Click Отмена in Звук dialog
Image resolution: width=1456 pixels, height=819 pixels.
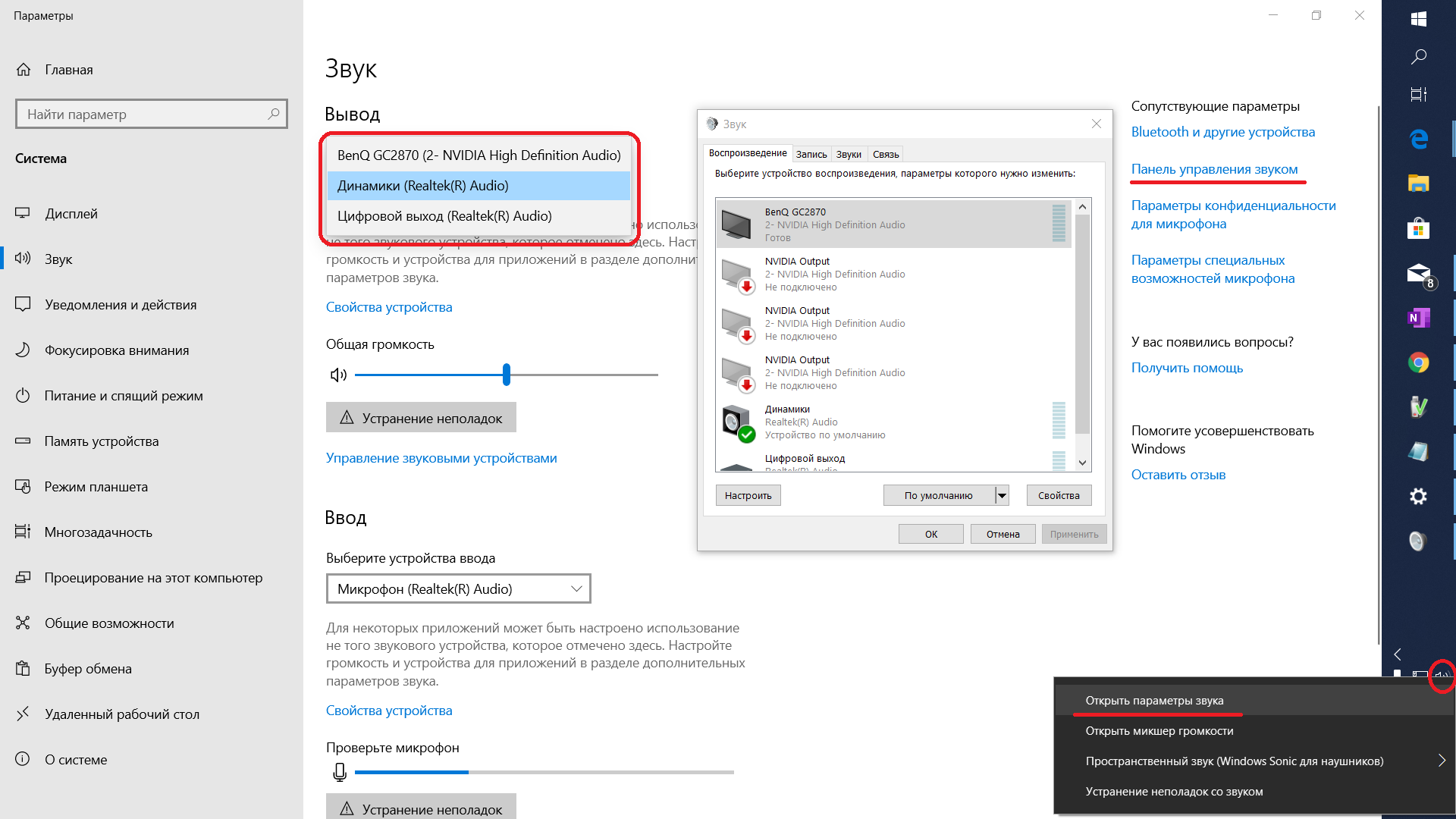pyautogui.click(x=1003, y=534)
